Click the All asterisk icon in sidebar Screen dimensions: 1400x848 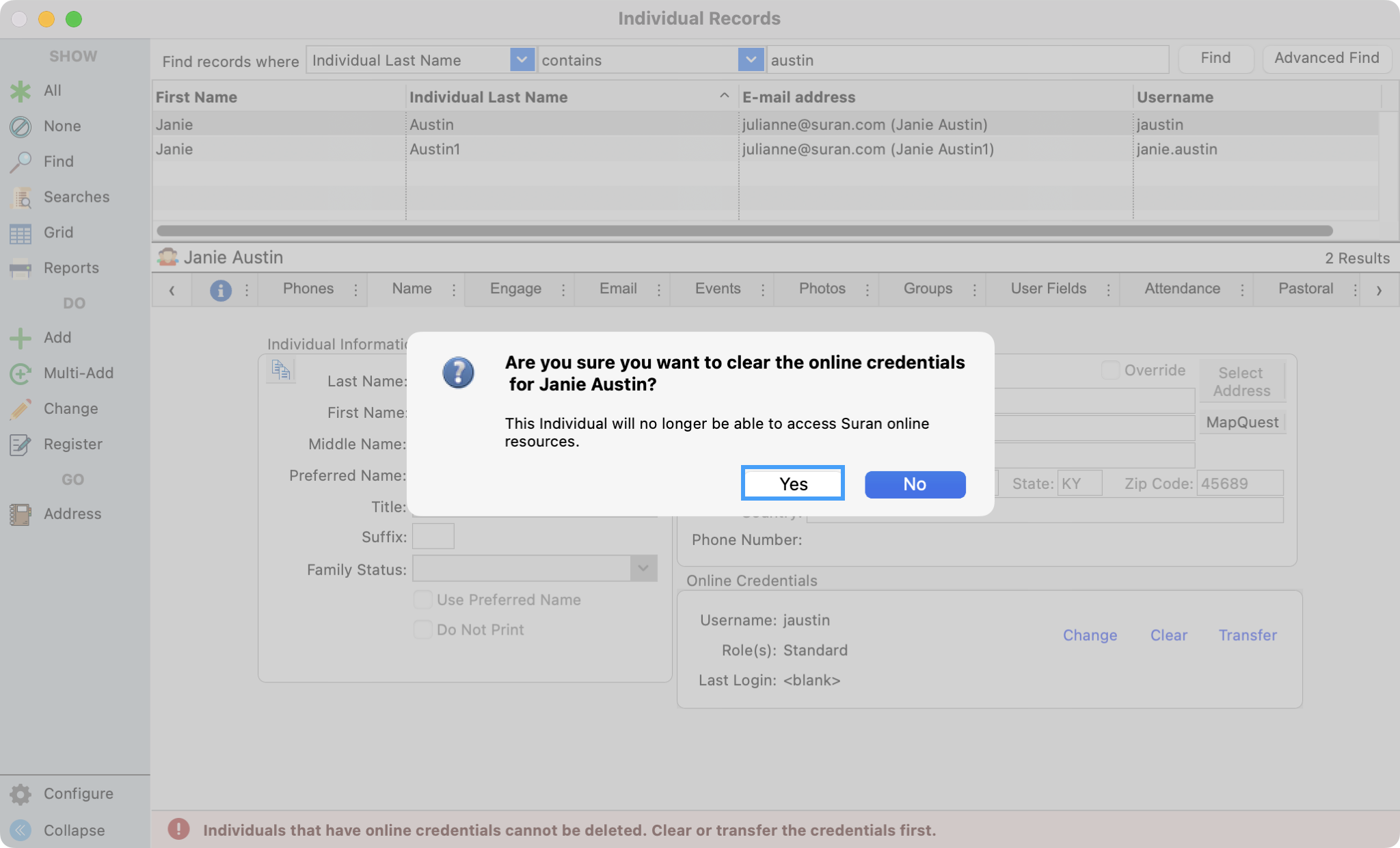click(x=21, y=91)
